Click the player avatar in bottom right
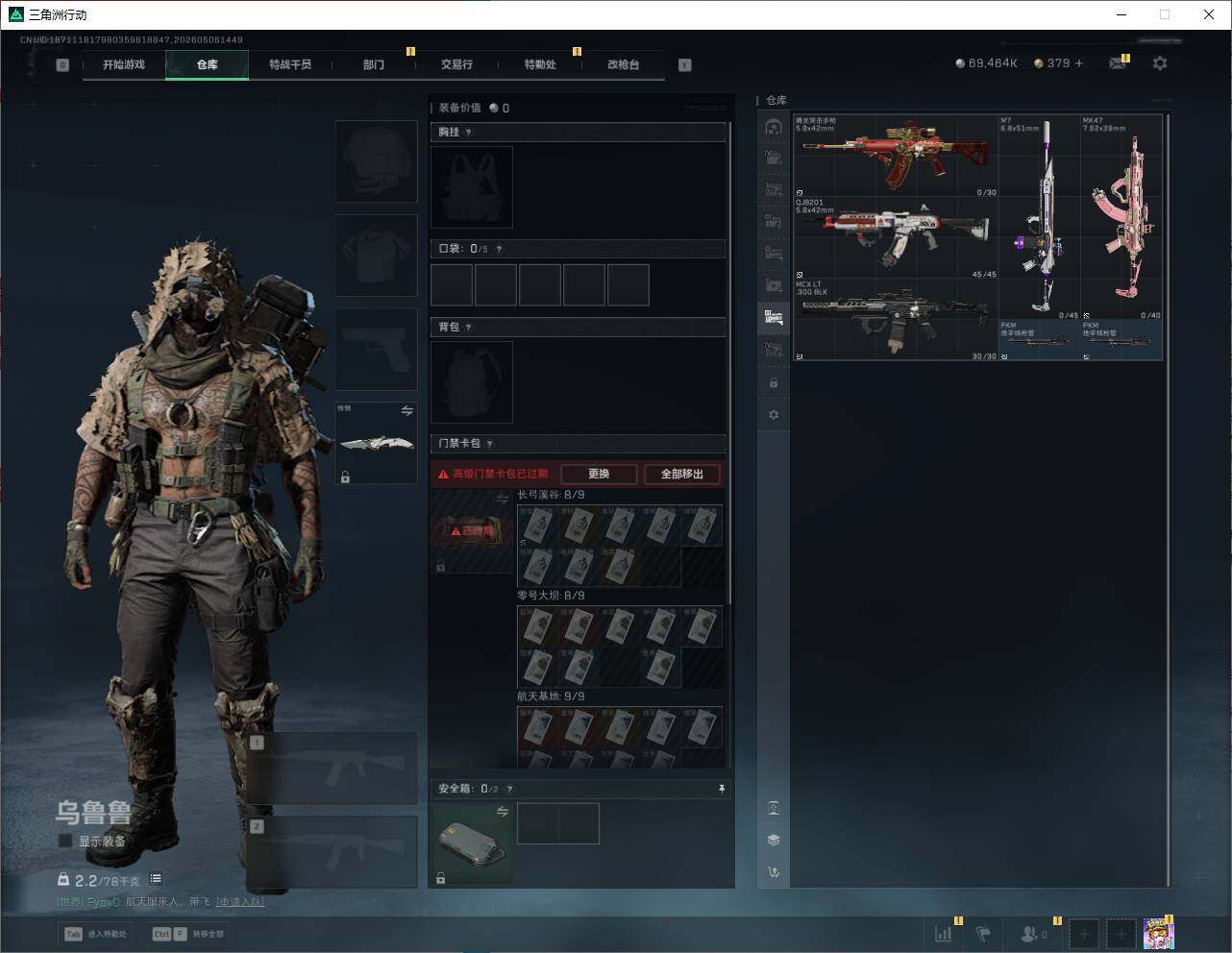The height and width of the screenshot is (953, 1232). pos(1159,933)
